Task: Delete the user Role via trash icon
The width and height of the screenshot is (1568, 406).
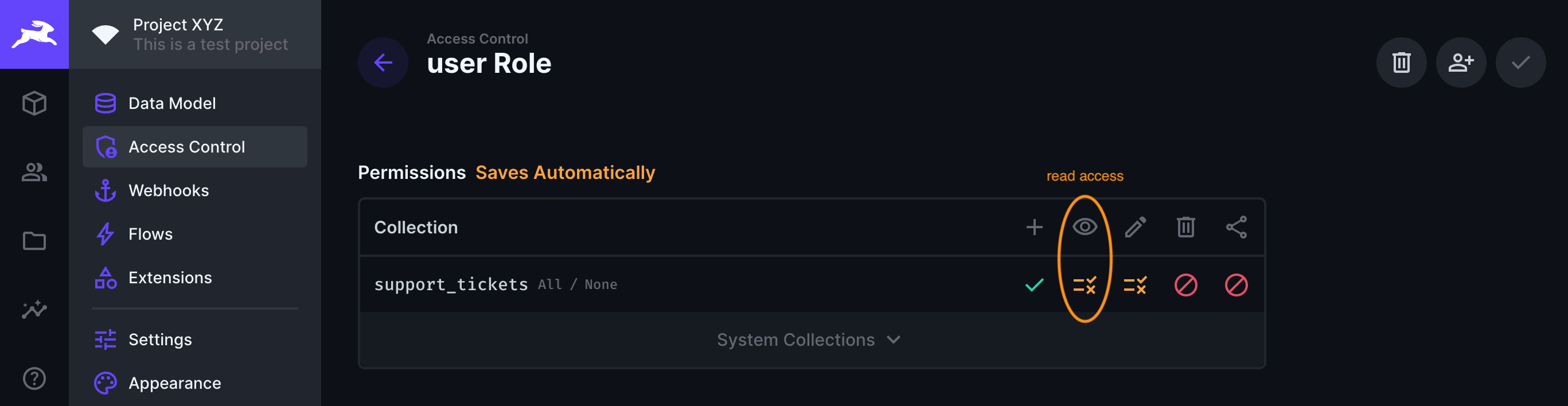Action: 1401,62
